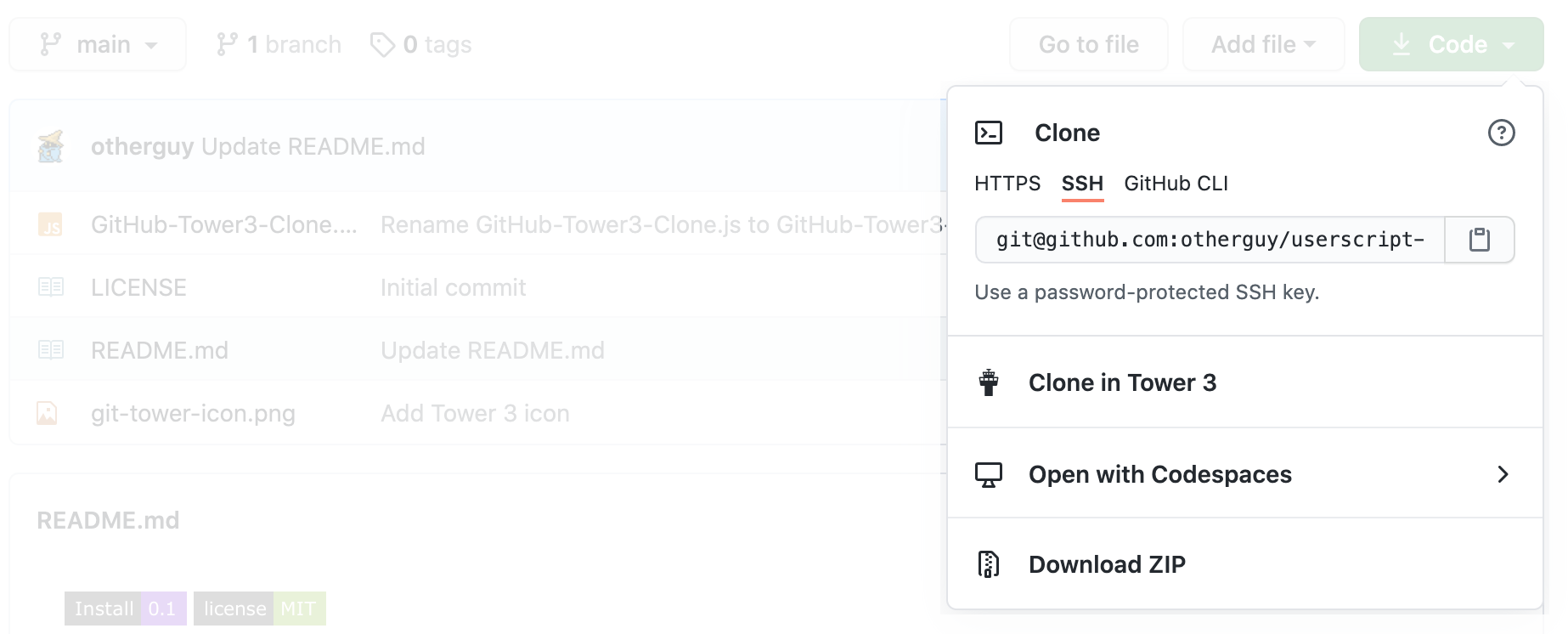Open the main branch selector dropdown
This screenshot has height=634, width=1568.
[x=98, y=44]
